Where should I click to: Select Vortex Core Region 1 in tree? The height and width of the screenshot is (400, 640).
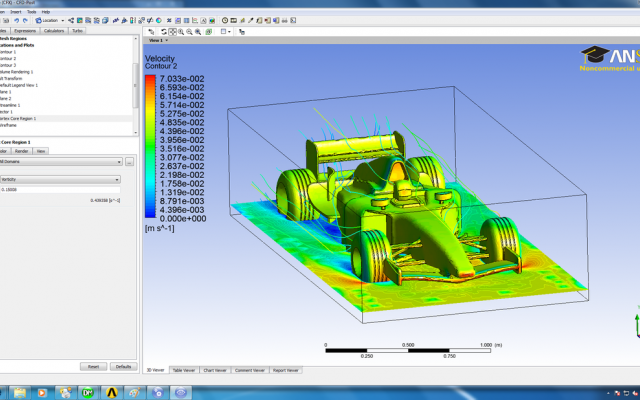18,118
